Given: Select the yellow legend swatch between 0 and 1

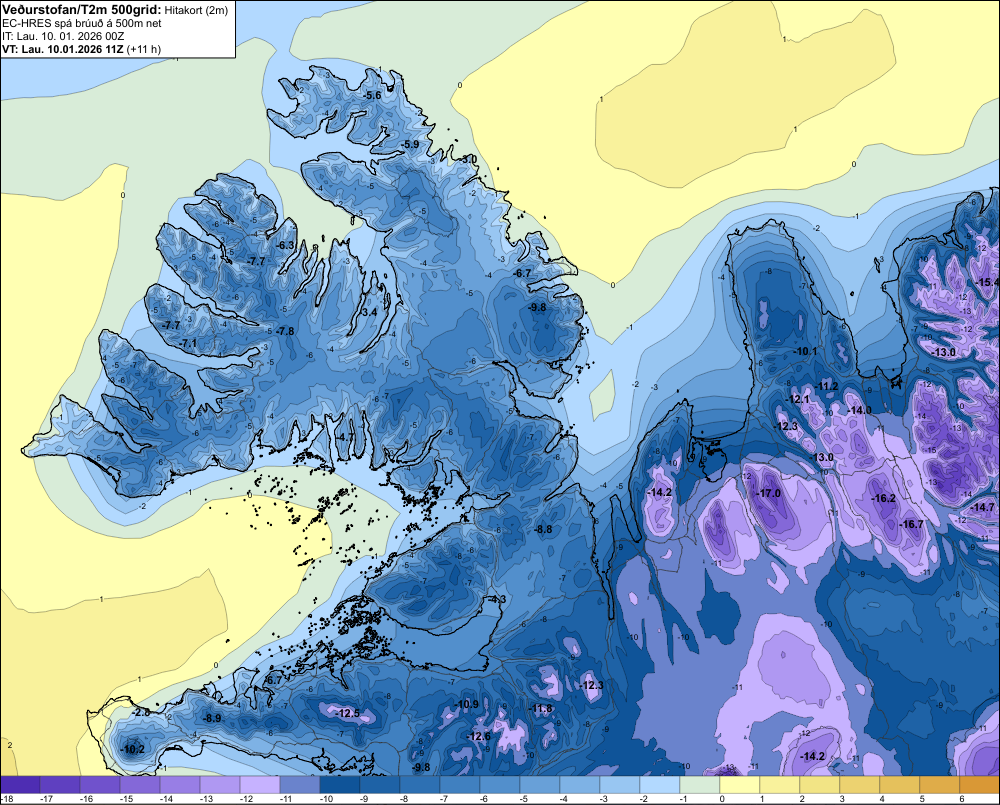Looking at the screenshot, I should [740, 785].
